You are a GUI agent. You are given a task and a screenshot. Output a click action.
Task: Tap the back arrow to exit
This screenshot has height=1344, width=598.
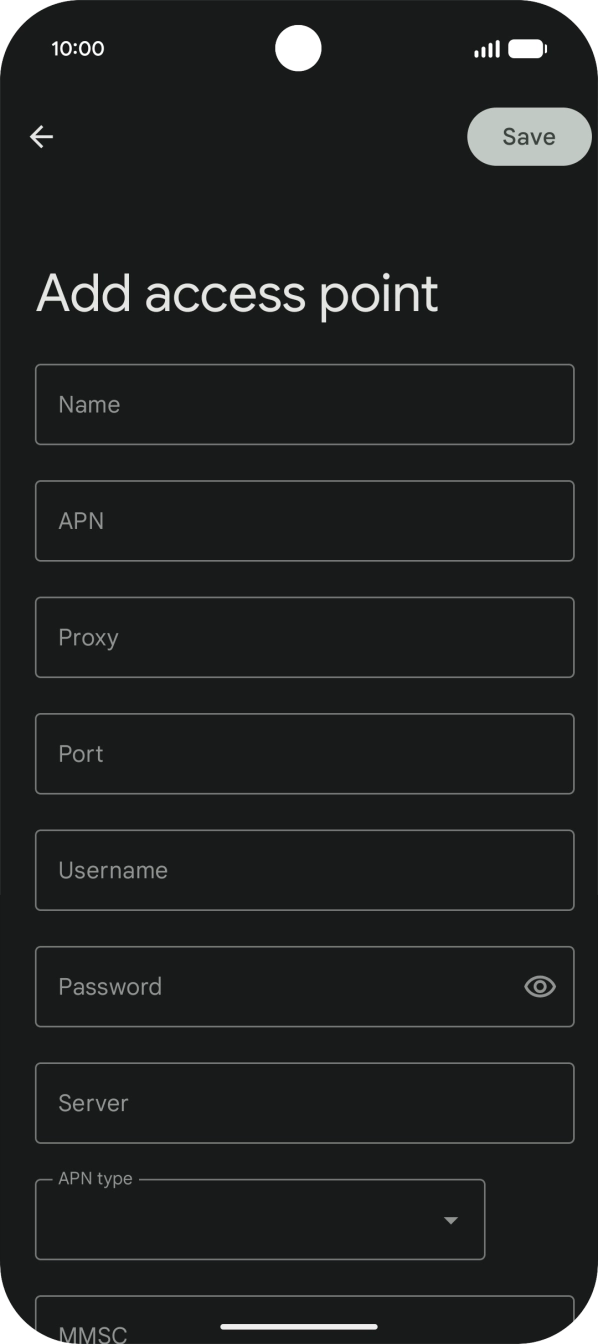[41, 136]
